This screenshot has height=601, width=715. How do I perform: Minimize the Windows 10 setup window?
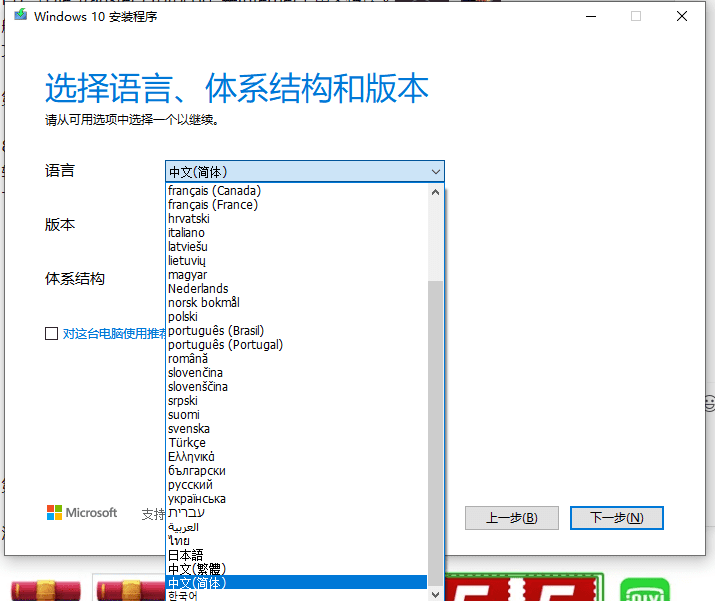[x=590, y=16]
